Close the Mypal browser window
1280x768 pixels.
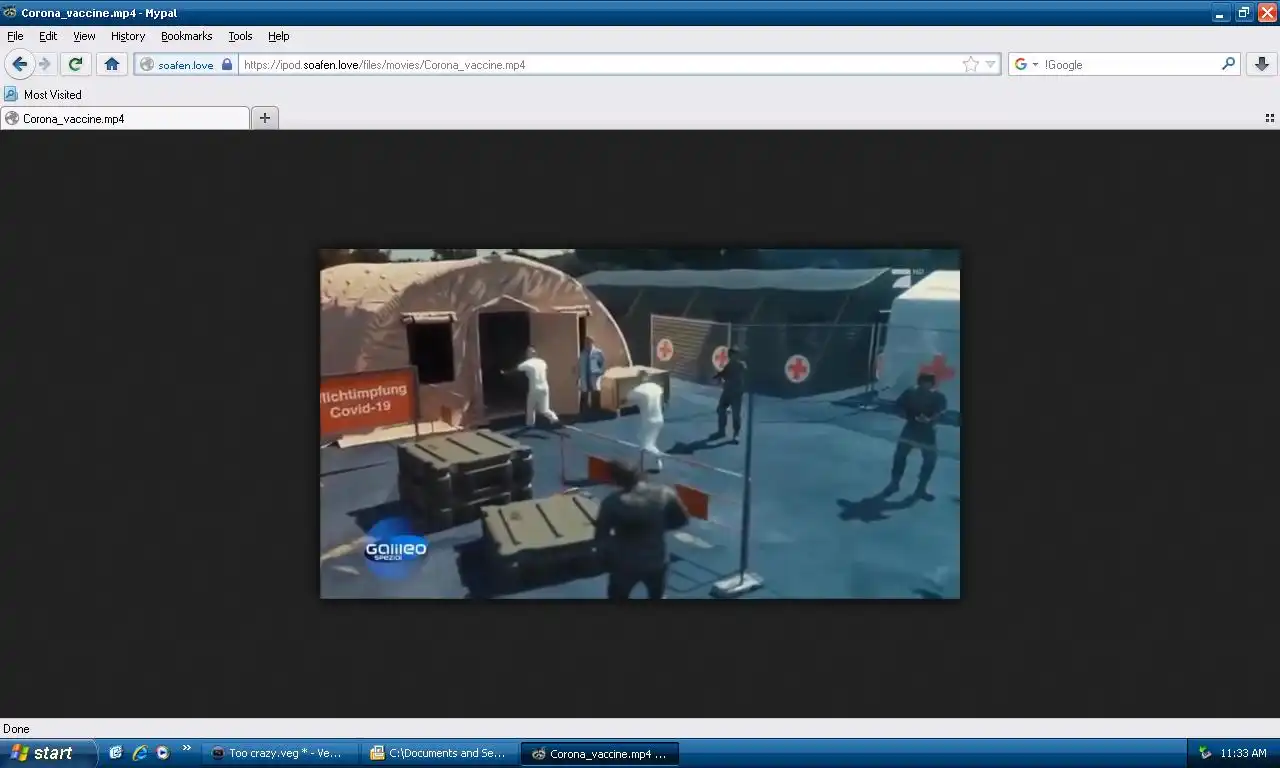click(x=1267, y=13)
